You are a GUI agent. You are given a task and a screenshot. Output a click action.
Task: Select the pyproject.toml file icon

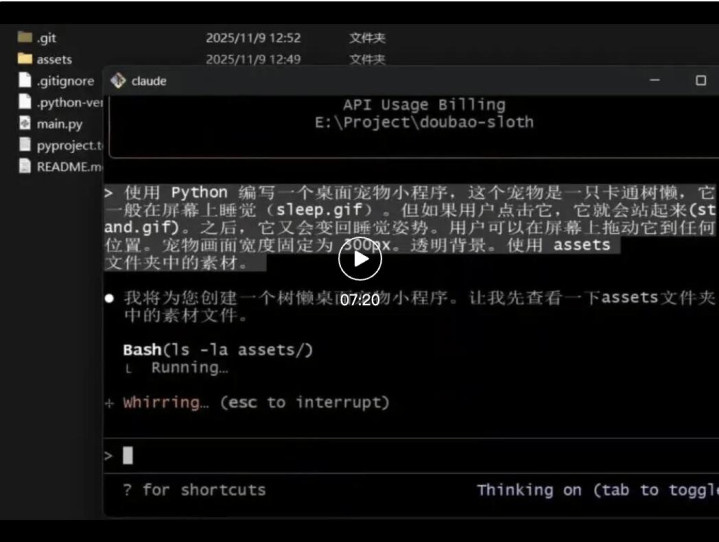click(25, 144)
